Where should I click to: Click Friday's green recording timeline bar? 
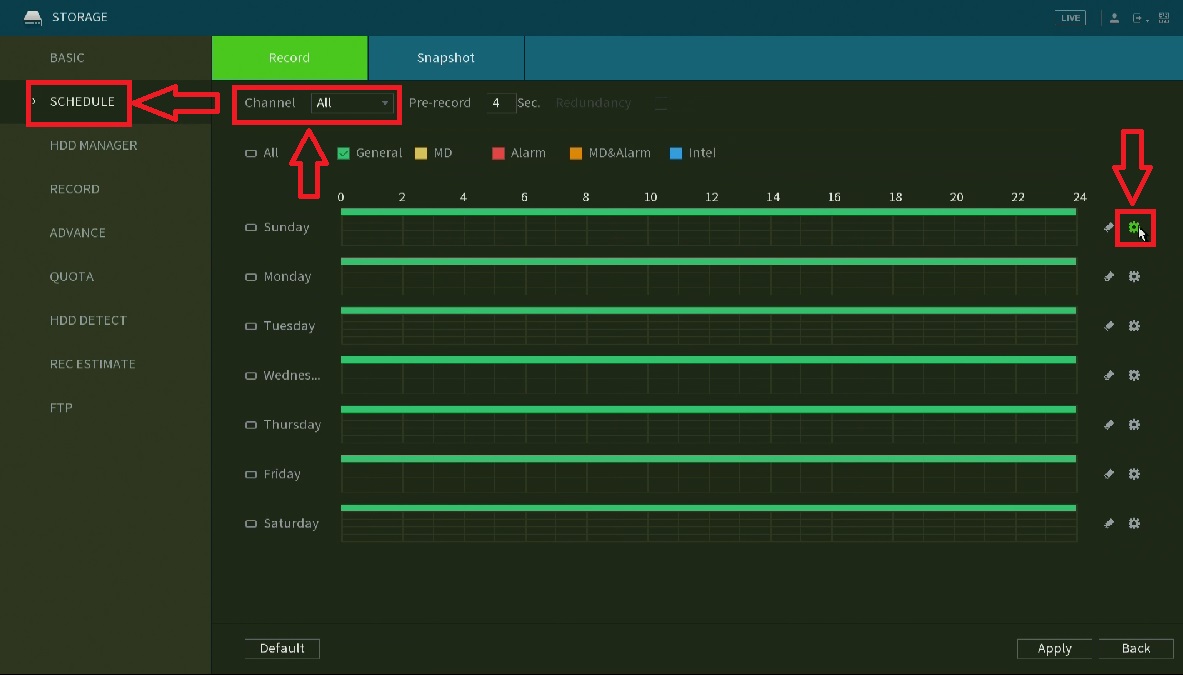[708, 459]
